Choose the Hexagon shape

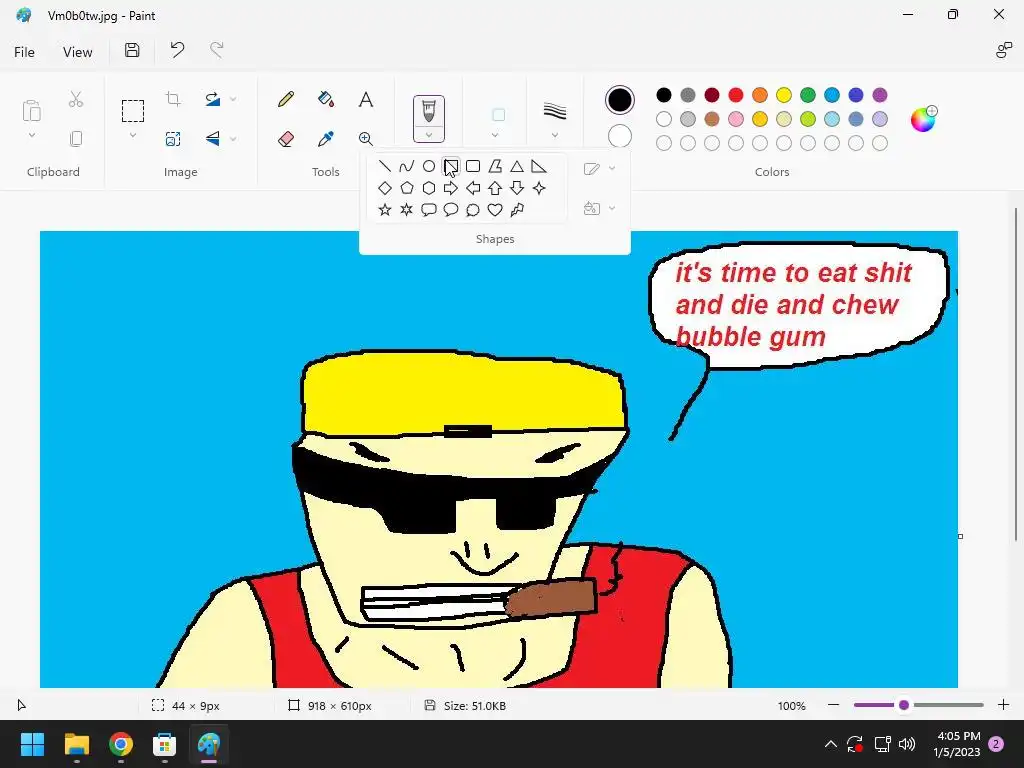pos(428,188)
